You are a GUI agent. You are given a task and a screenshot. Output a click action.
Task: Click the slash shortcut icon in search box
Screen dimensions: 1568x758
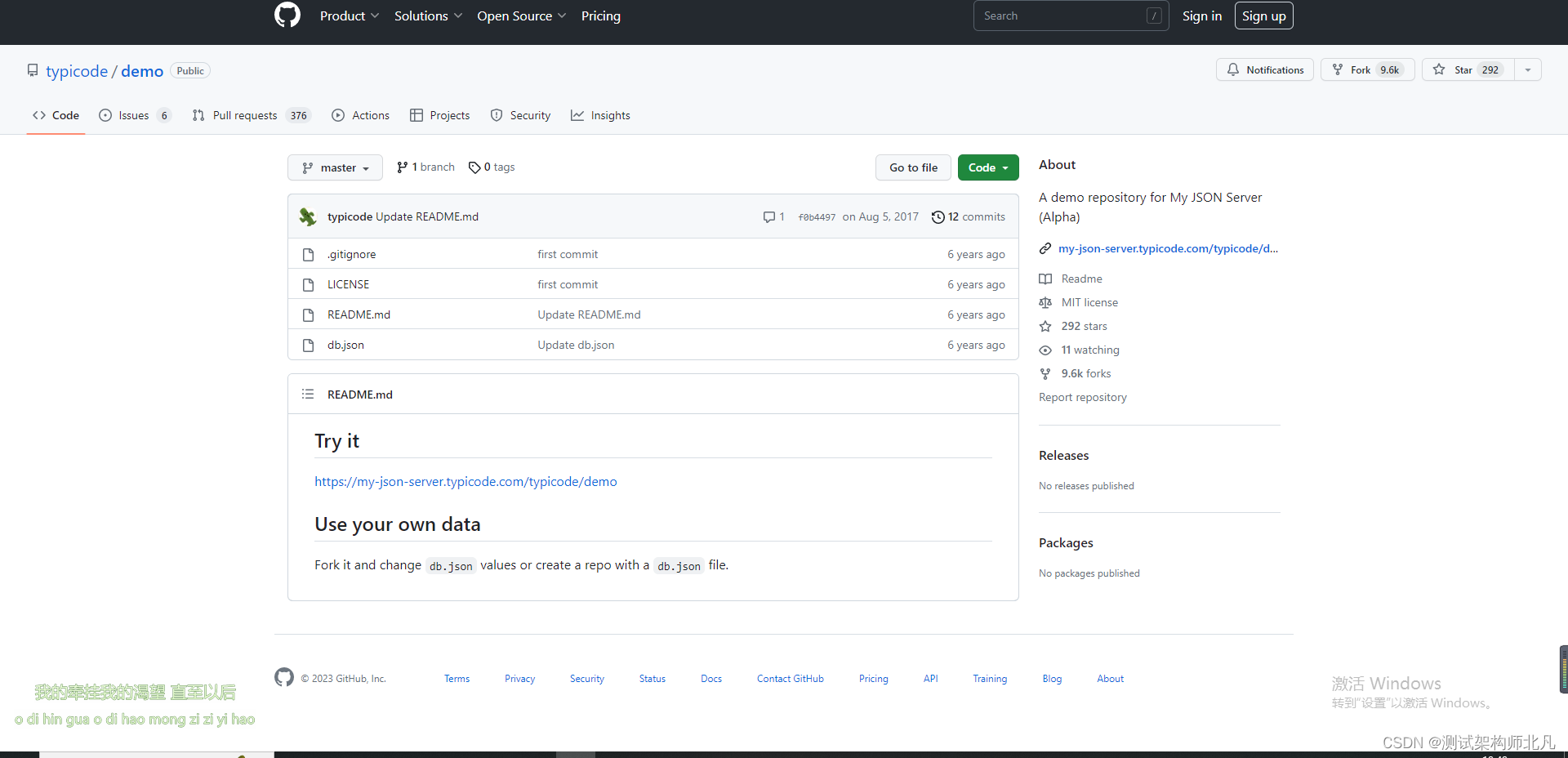[x=1154, y=16]
